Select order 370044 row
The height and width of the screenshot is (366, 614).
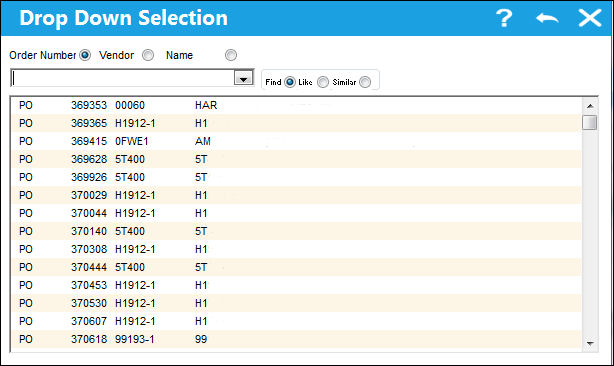tap(296, 213)
